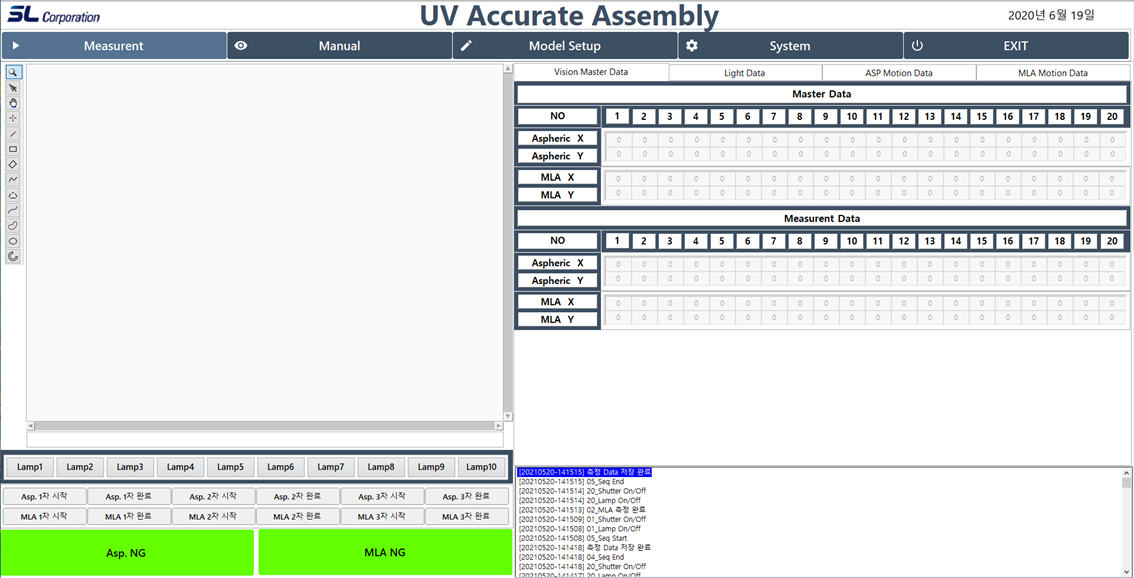
Task: Switch to the Light Data tab
Action: (745, 73)
